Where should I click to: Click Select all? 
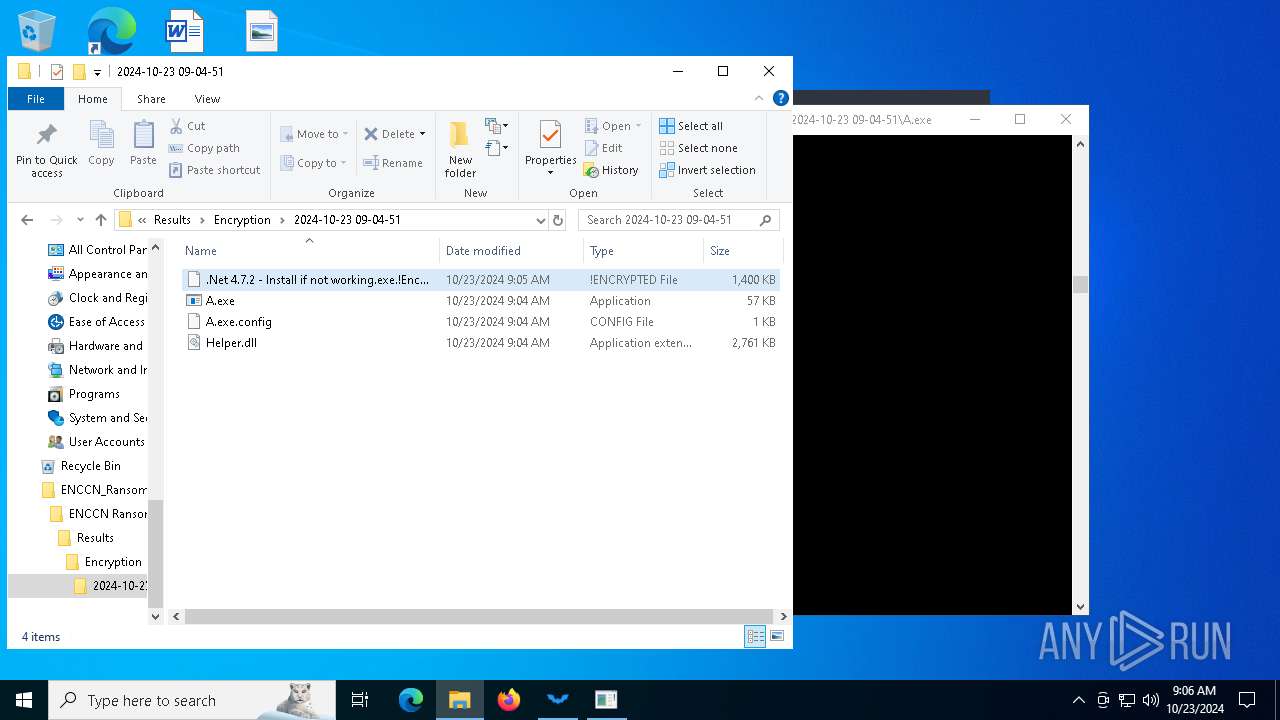(691, 126)
